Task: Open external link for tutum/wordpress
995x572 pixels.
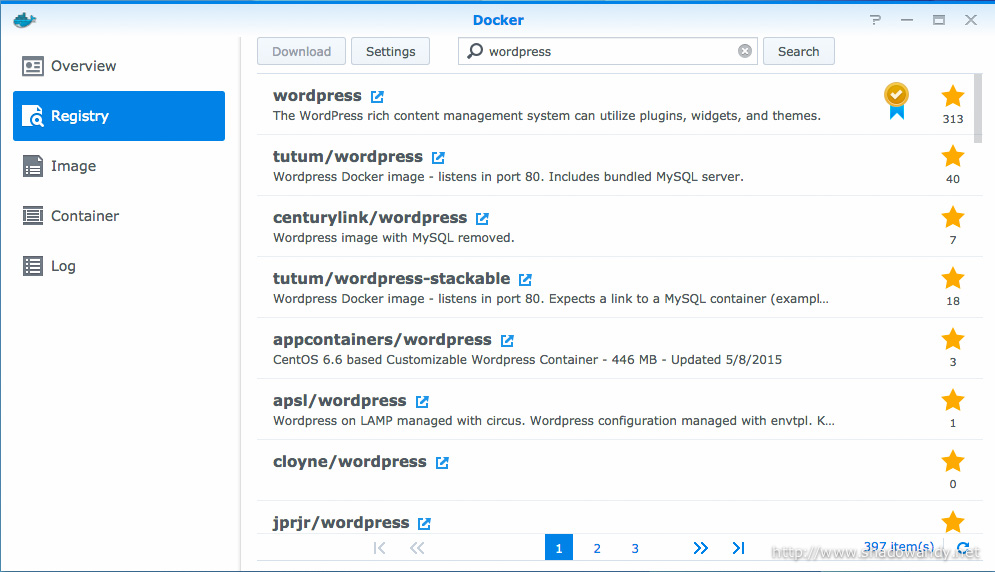Action: point(438,157)
